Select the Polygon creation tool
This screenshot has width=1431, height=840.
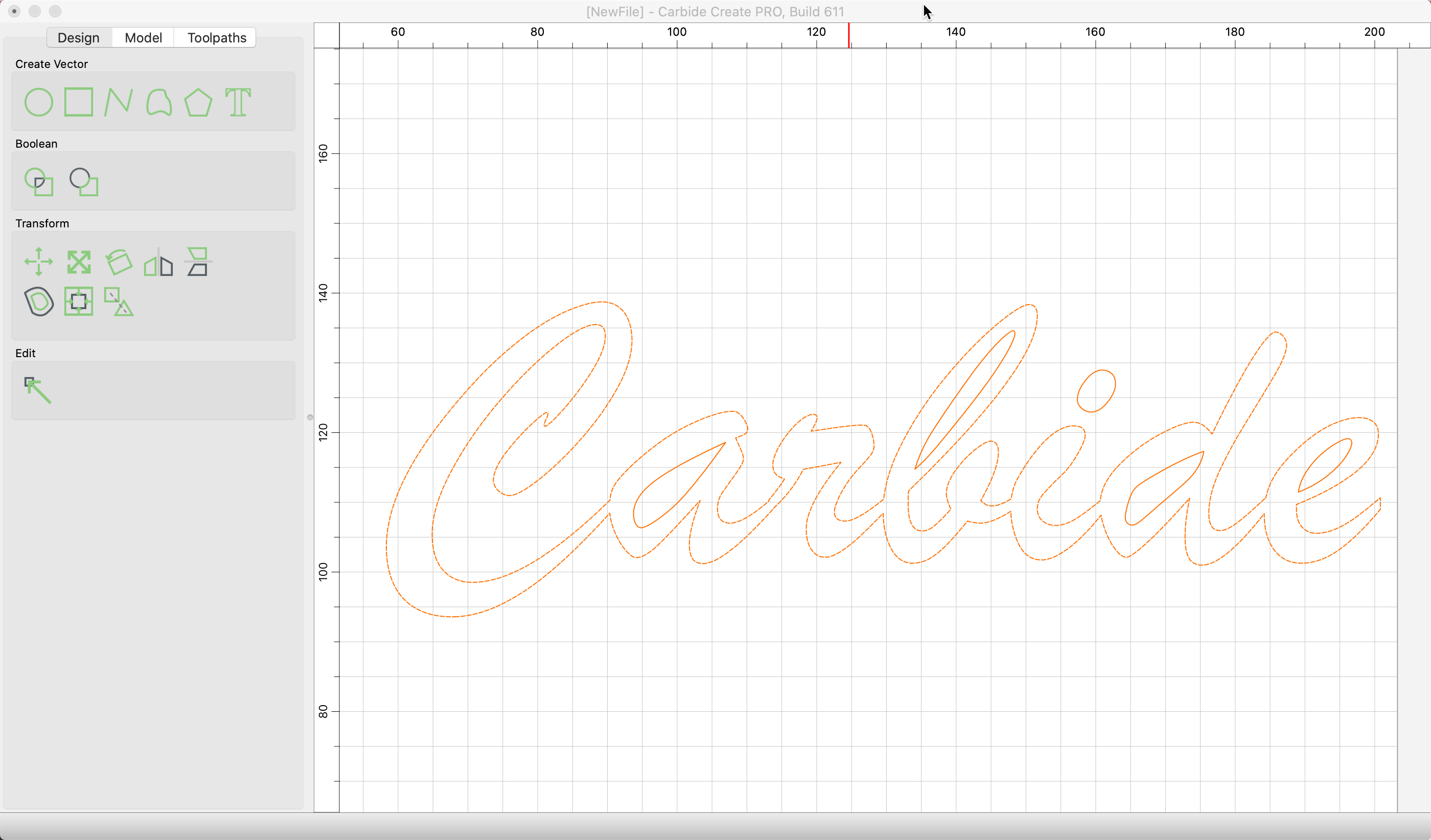(x=198, y=102)
